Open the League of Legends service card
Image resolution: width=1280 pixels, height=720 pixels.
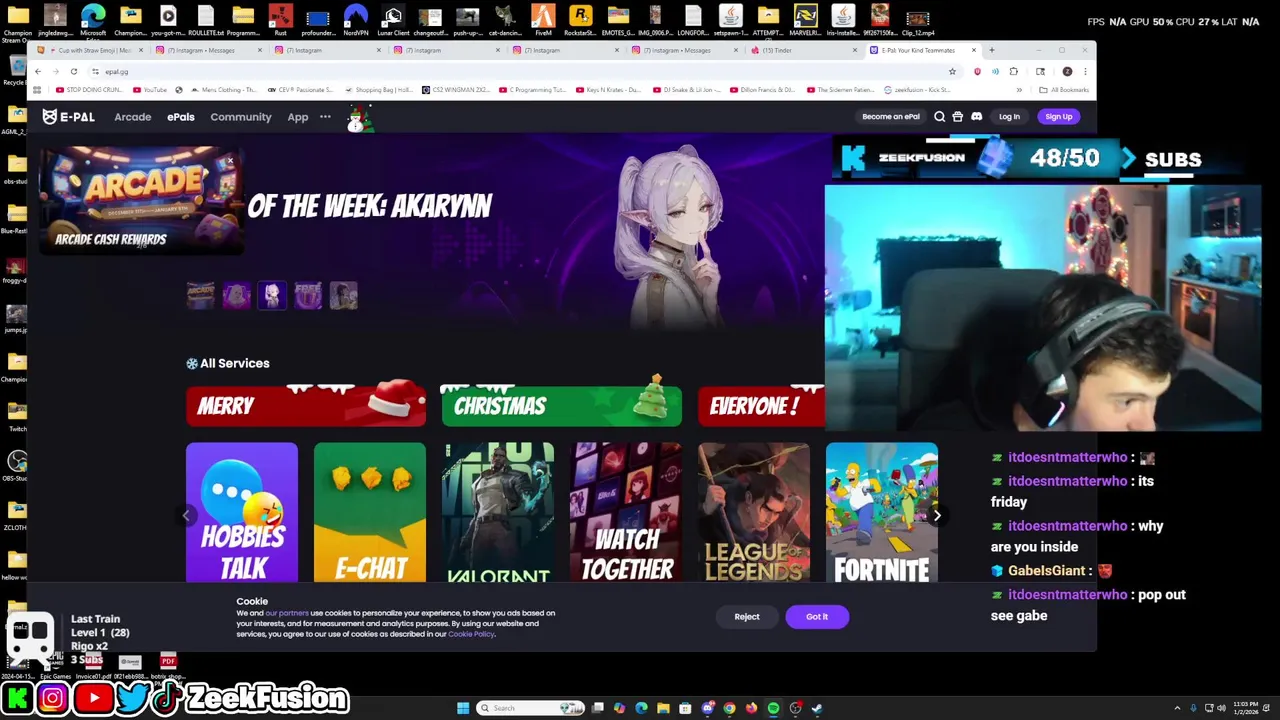pos(754,512)
